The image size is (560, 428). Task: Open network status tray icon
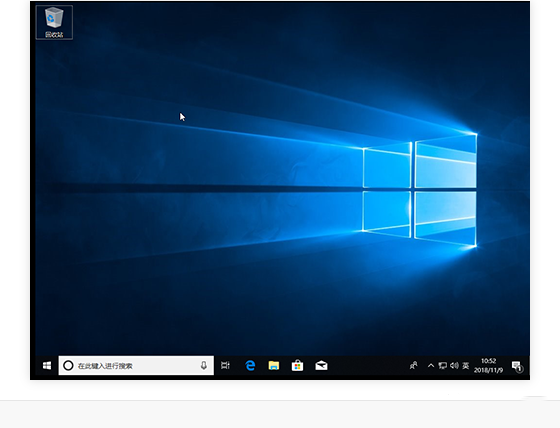[442, 365]
